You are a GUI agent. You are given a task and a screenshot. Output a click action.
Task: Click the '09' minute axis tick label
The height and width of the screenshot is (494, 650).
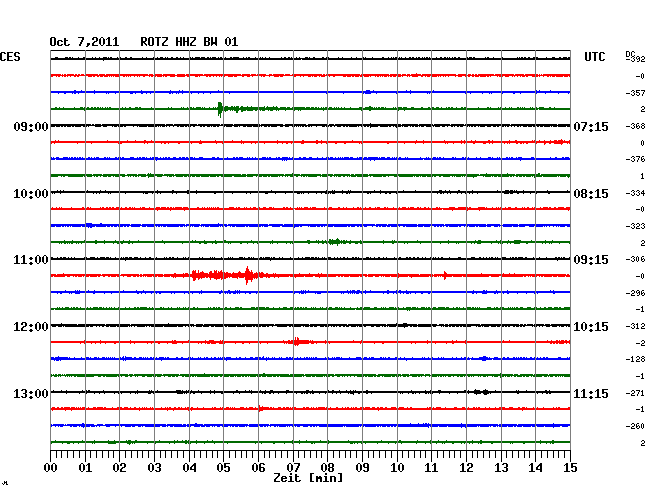click(x=362, y=467)
